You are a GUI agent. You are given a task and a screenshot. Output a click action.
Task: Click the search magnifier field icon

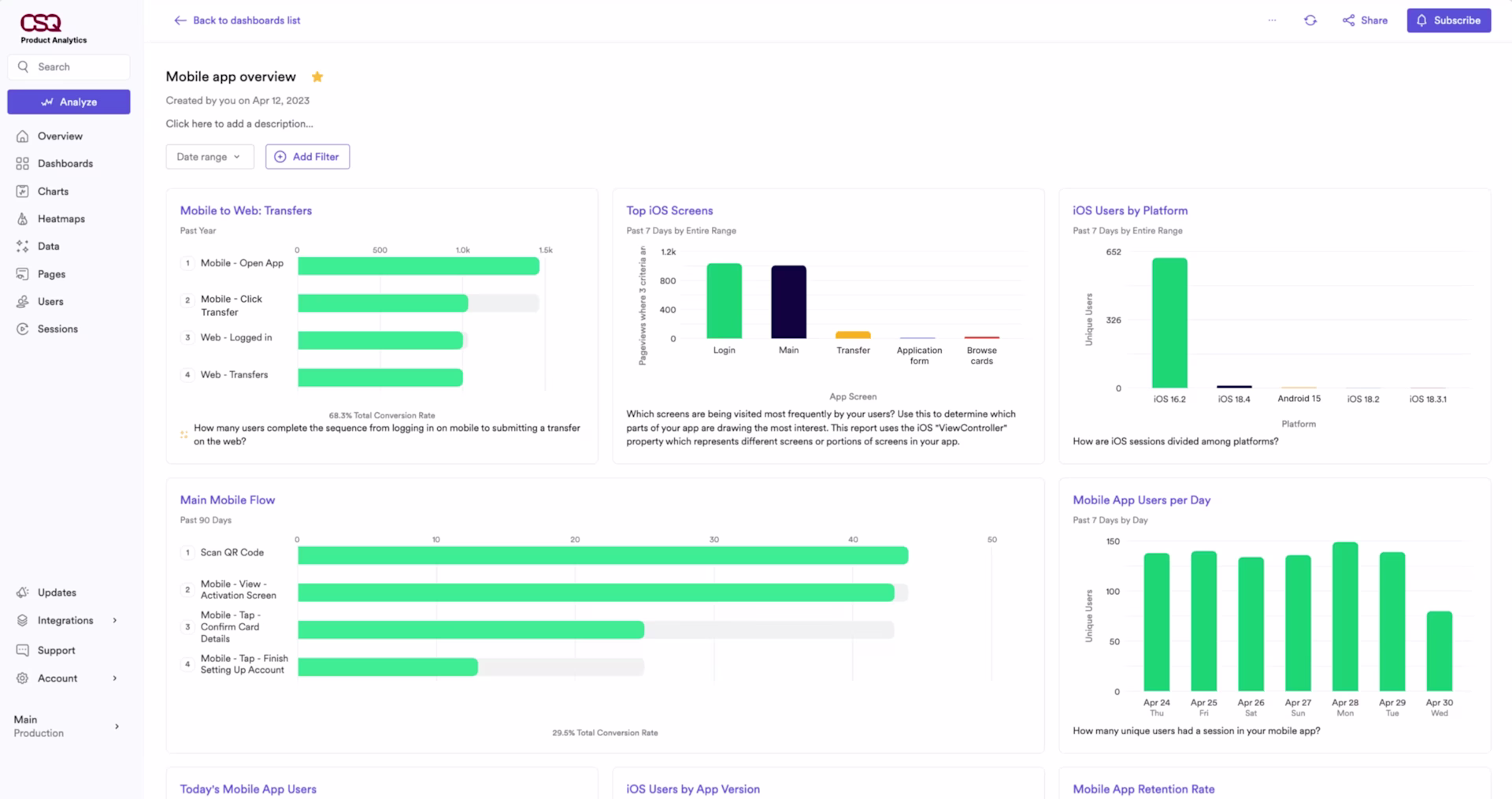click(24, 66)
